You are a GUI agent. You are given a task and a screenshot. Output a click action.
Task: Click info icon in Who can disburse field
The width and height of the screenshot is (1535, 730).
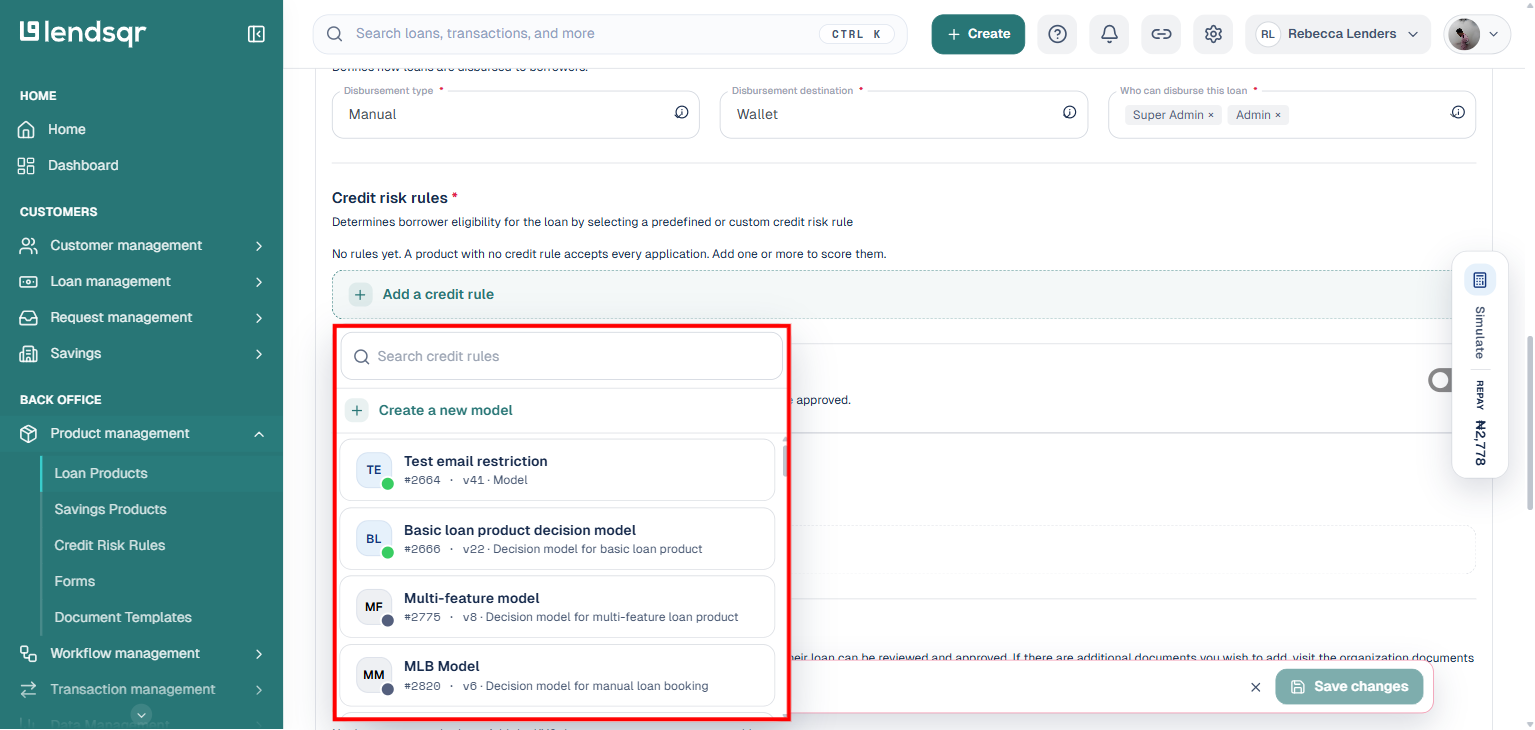pos(1457,113)
